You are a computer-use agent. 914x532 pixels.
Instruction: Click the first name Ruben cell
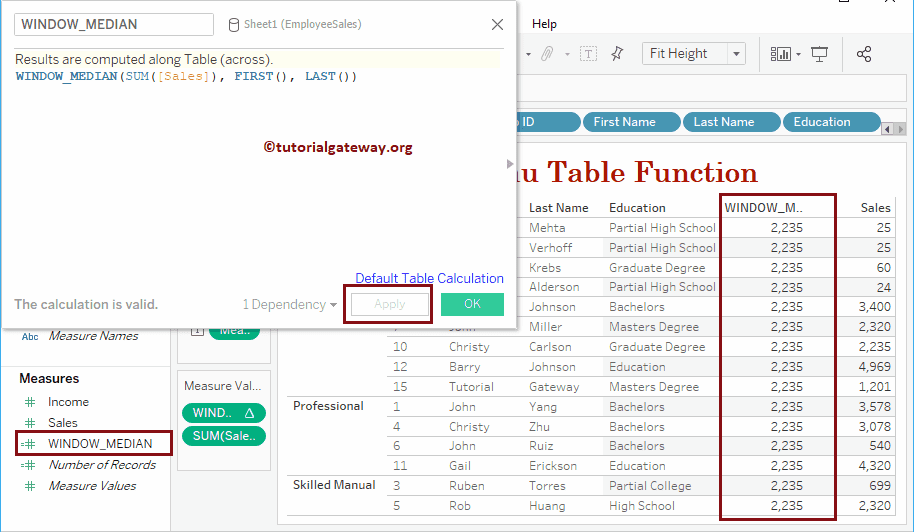[466, 486]
